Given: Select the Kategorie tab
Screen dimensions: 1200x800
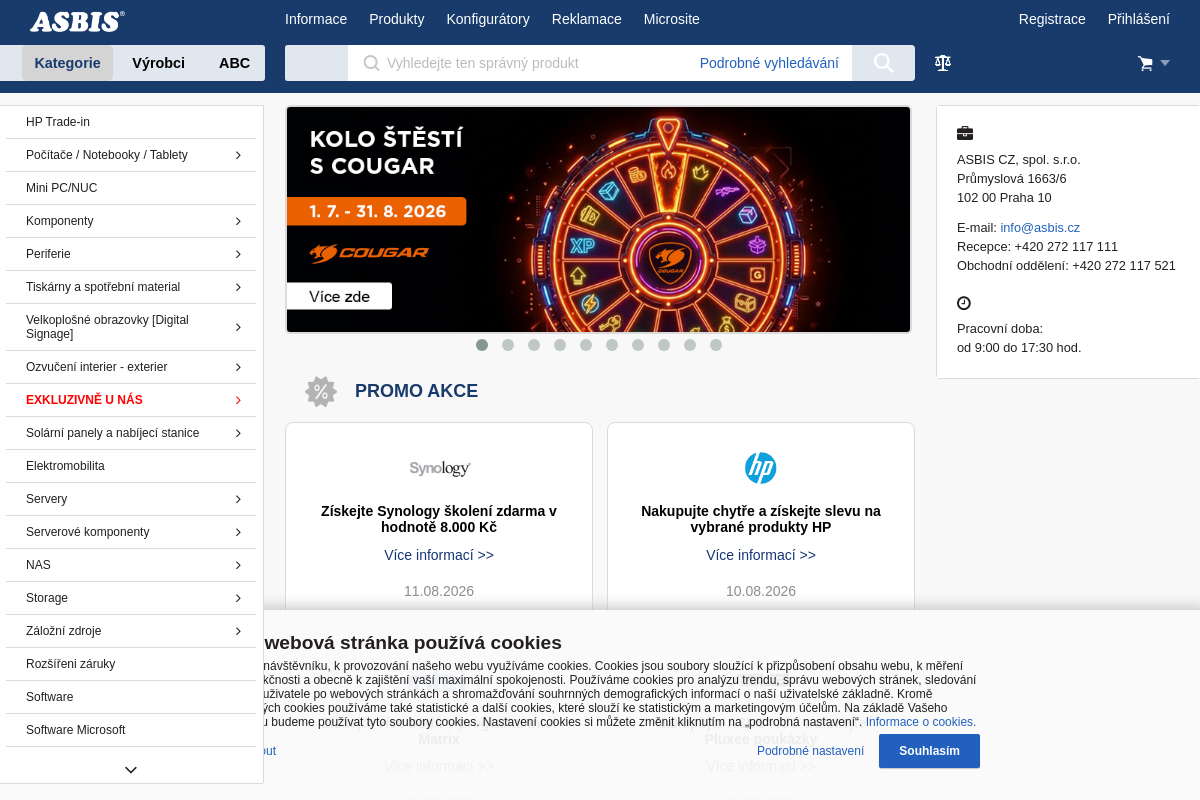Looking at the screenshot, I should point(68,63).
